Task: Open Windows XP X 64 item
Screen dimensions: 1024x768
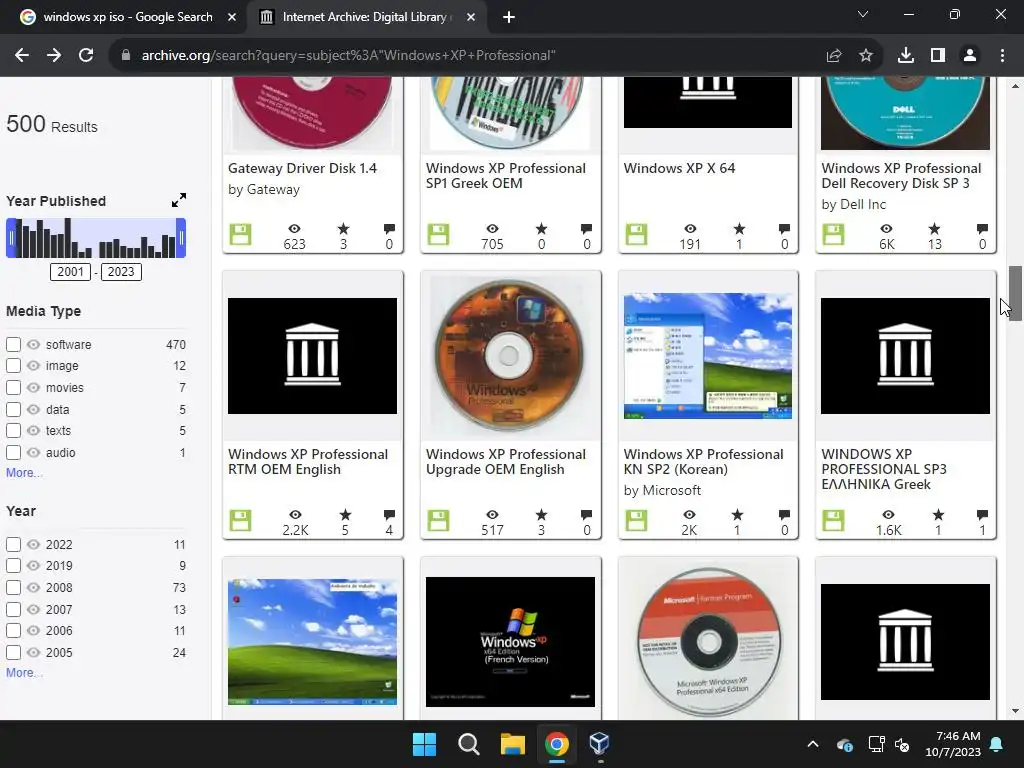Action: [679, 168]
